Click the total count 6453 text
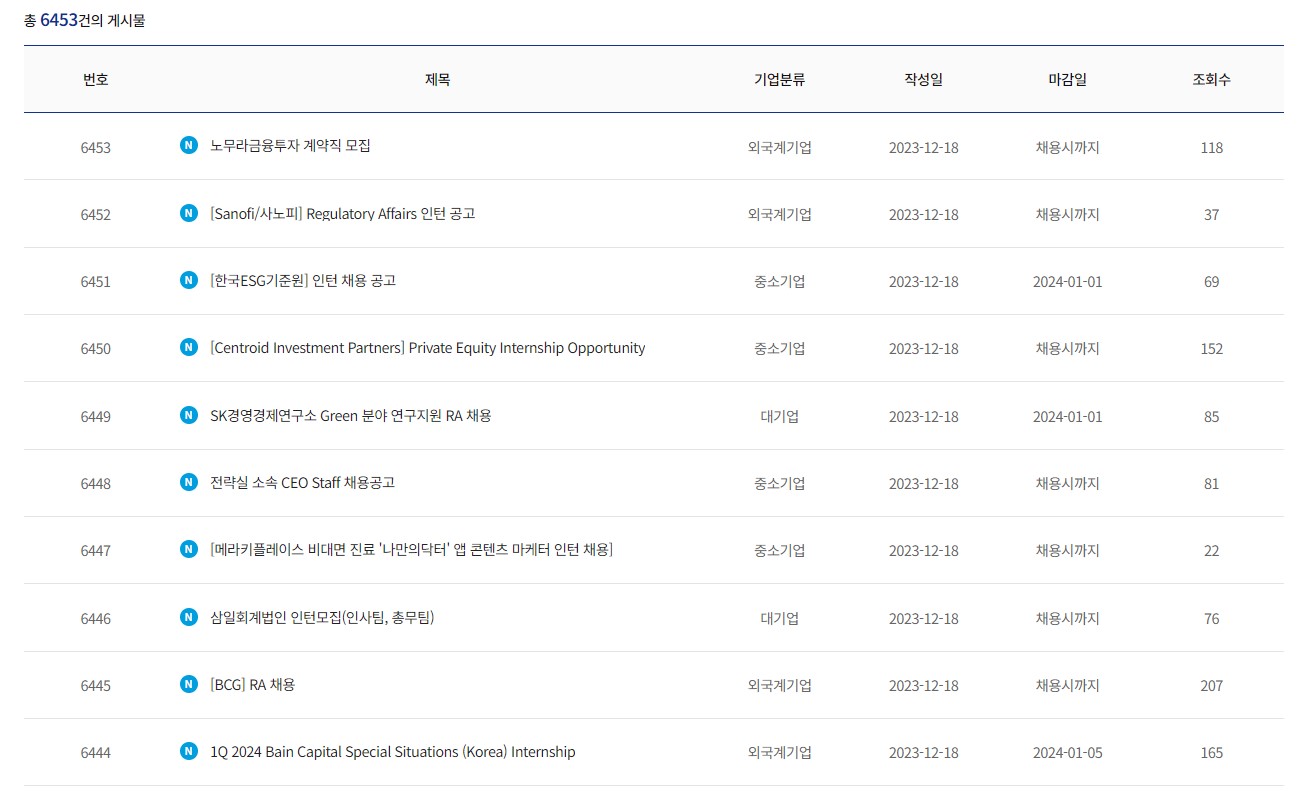This screenshot has width=1311, height=791. [59, 20]
